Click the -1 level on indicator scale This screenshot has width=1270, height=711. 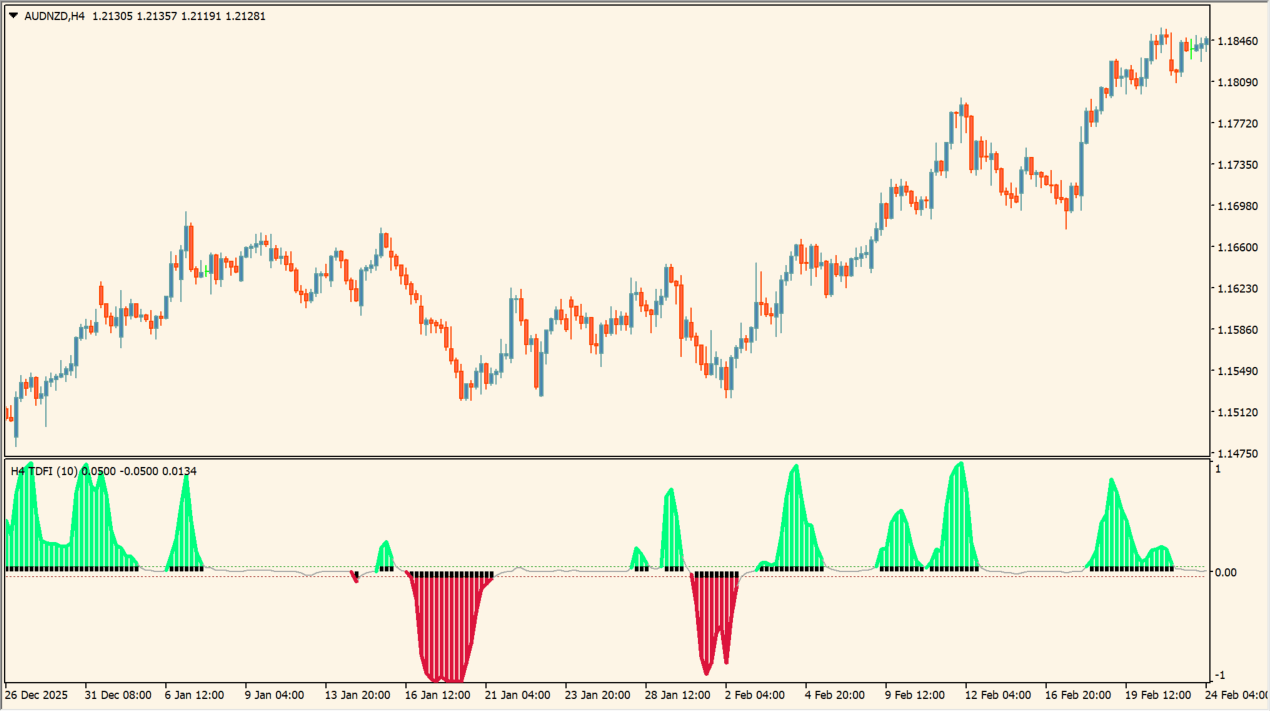tap(1220, 675)
